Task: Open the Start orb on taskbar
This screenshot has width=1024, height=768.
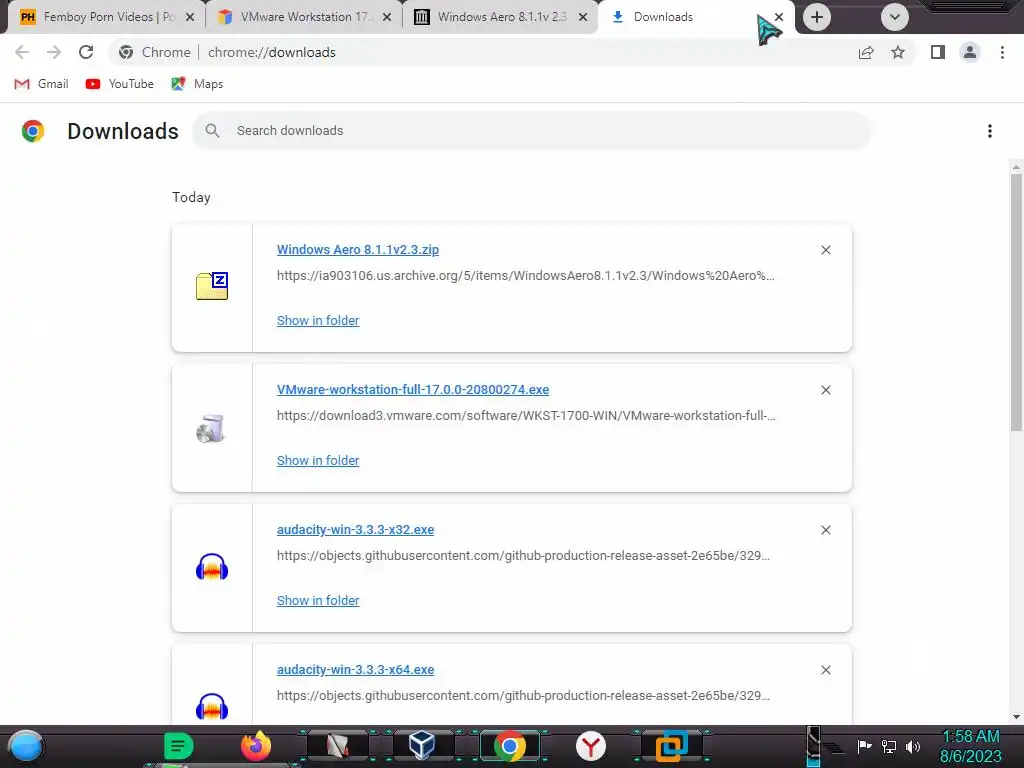Action: click(26, 747)
